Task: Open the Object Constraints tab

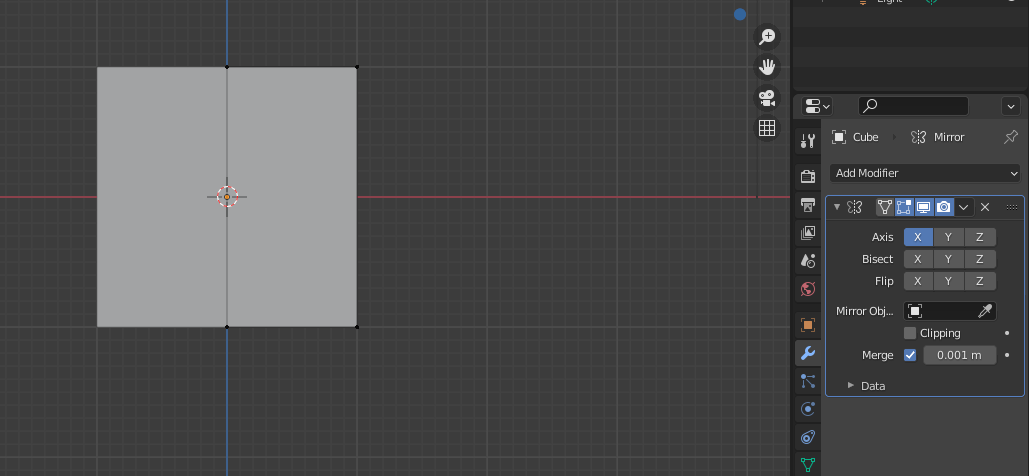Action: 808,437
